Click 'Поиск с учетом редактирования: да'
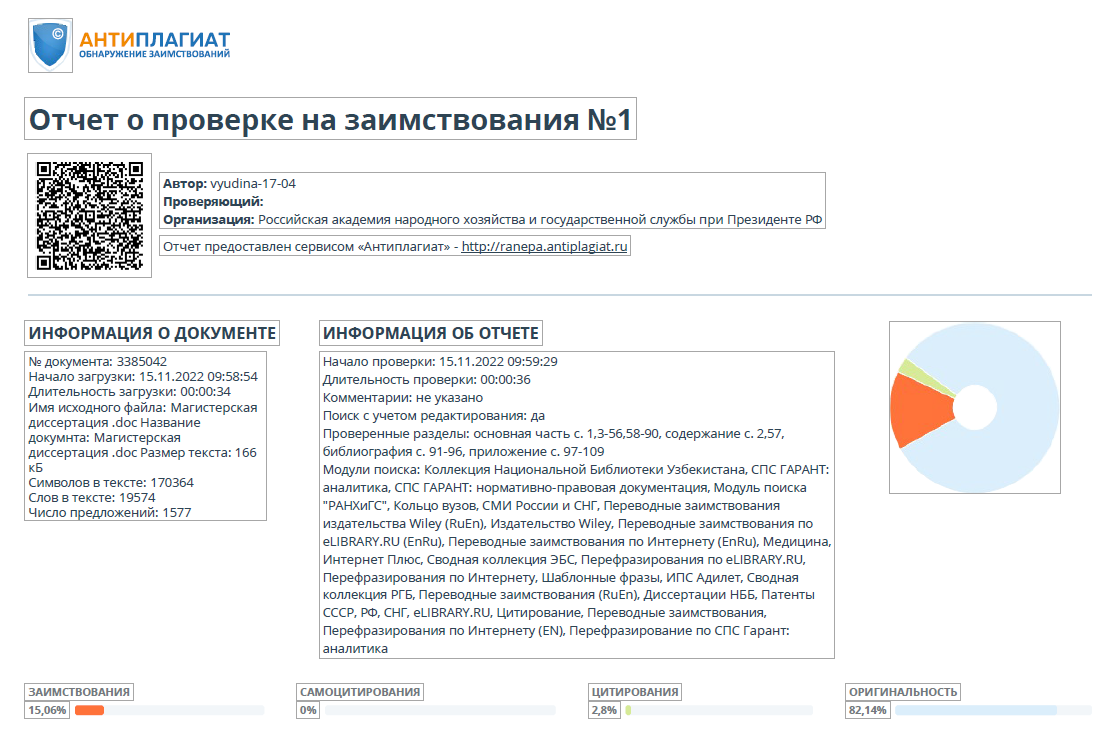 [433, 416]
